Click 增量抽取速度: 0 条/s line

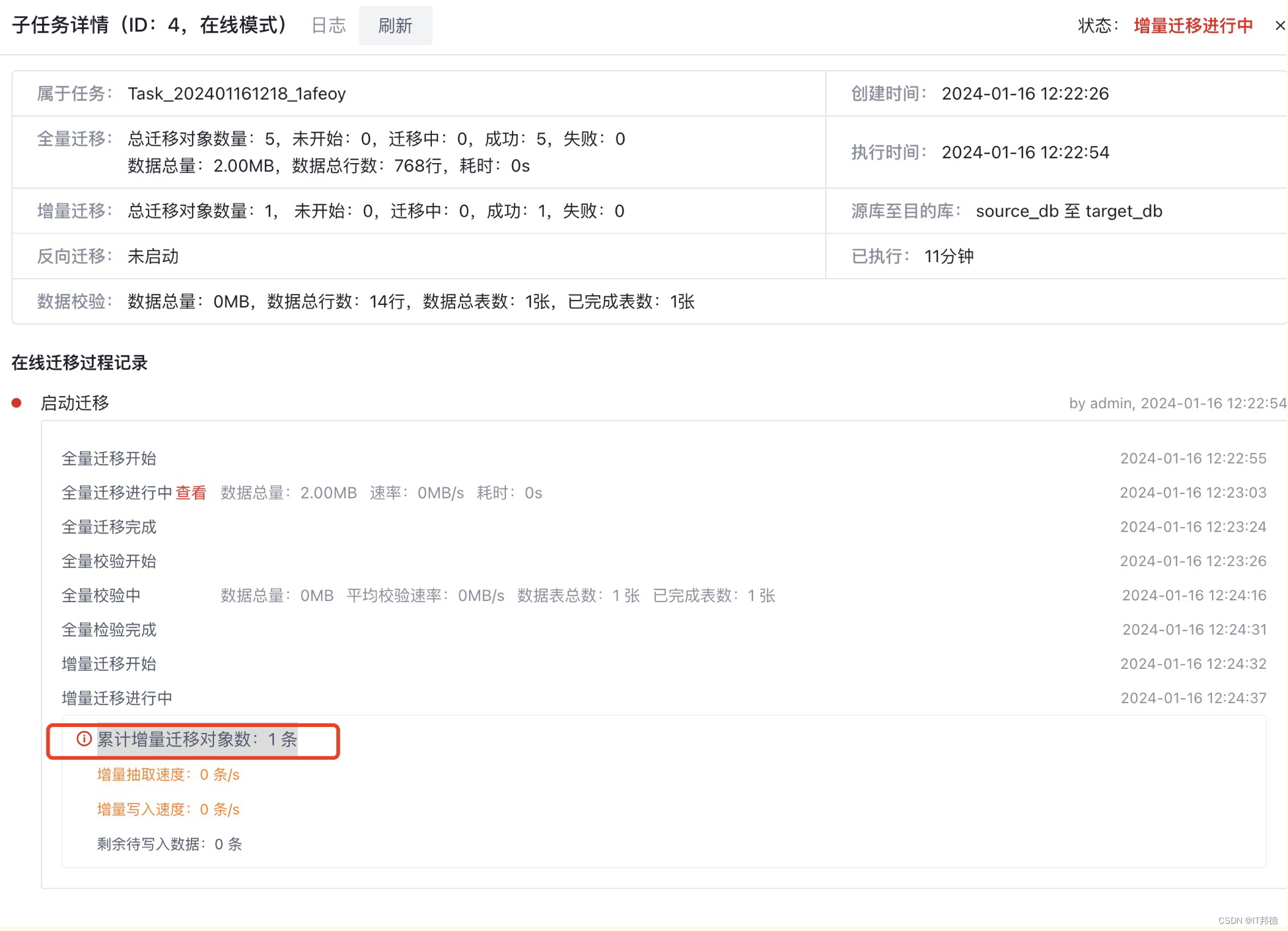(x=168, y=775)
